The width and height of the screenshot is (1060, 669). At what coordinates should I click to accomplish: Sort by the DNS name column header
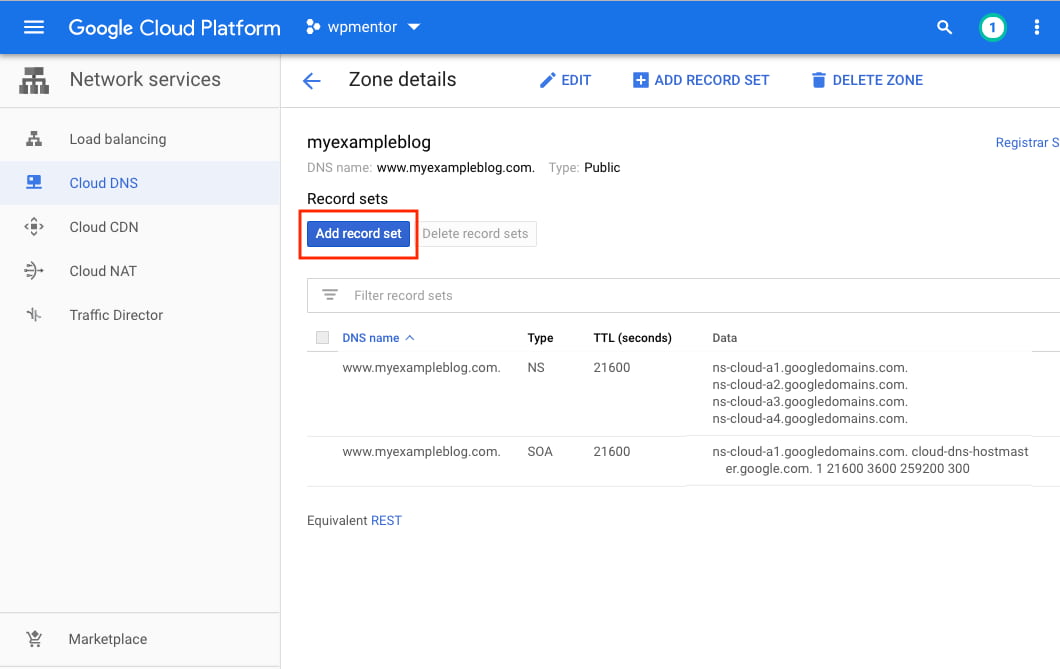coord(370,338)
